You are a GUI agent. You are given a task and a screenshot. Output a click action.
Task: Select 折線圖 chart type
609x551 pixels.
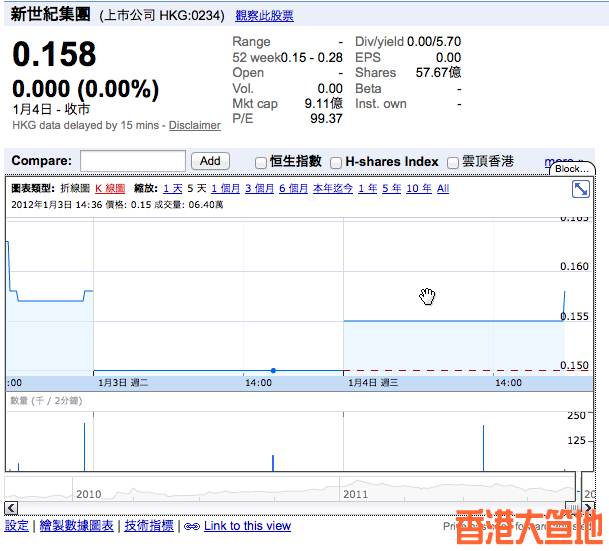(x=75, y=189)
